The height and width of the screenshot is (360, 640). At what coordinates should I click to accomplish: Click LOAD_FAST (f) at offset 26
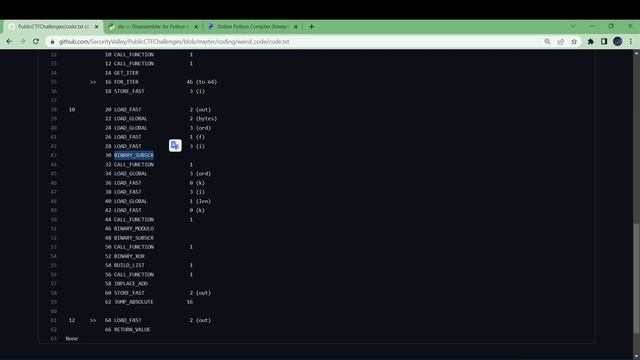128,137
